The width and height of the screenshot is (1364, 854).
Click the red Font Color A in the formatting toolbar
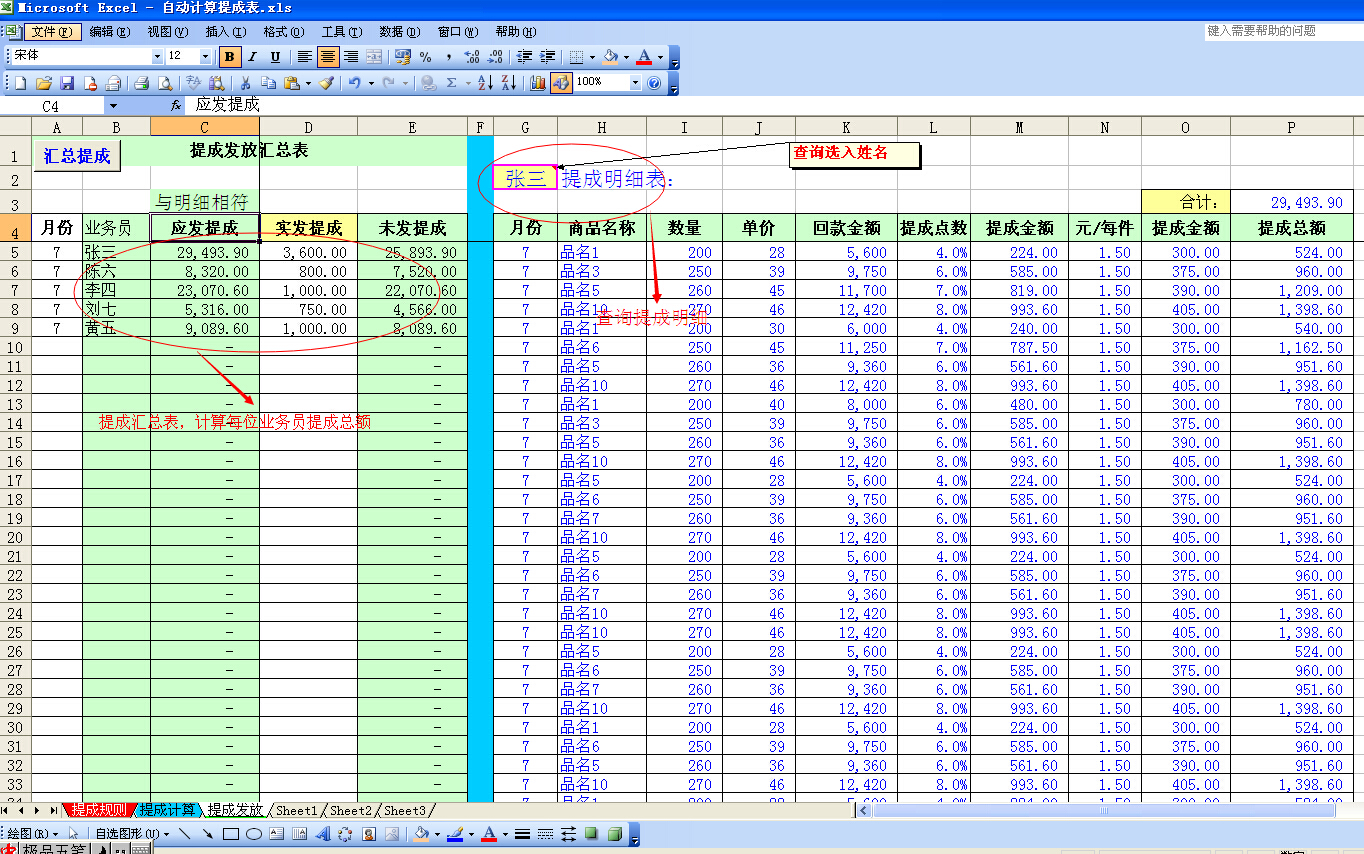645,57
